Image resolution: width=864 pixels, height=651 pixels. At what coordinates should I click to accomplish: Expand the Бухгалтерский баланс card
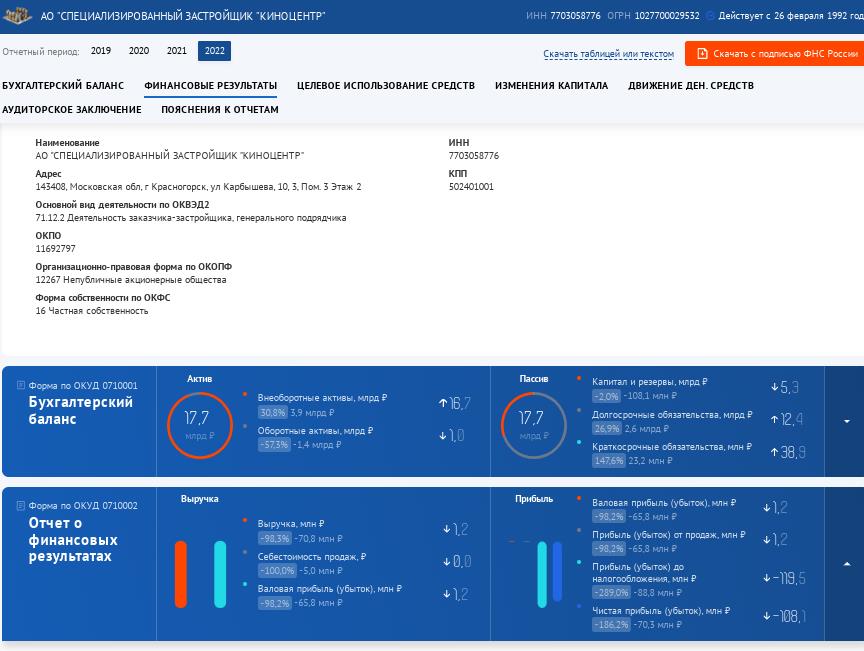[847, 422]
